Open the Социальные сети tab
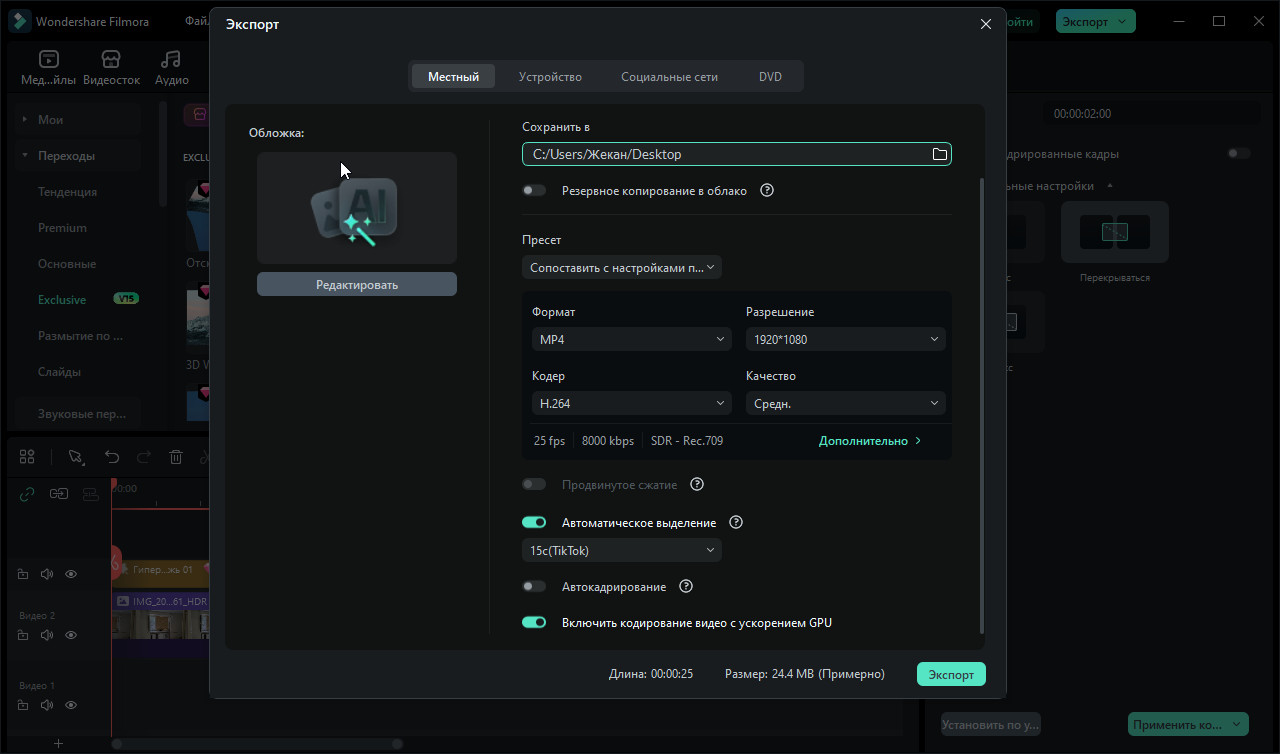The width and height of the screenshot is (1280, 754). pos(669,77)
